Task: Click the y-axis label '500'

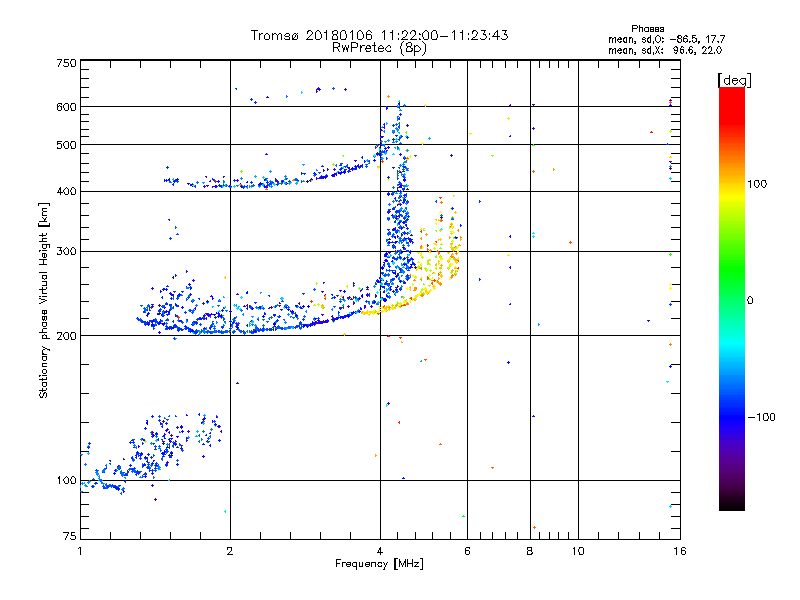Action: click(x=66, y=145)
